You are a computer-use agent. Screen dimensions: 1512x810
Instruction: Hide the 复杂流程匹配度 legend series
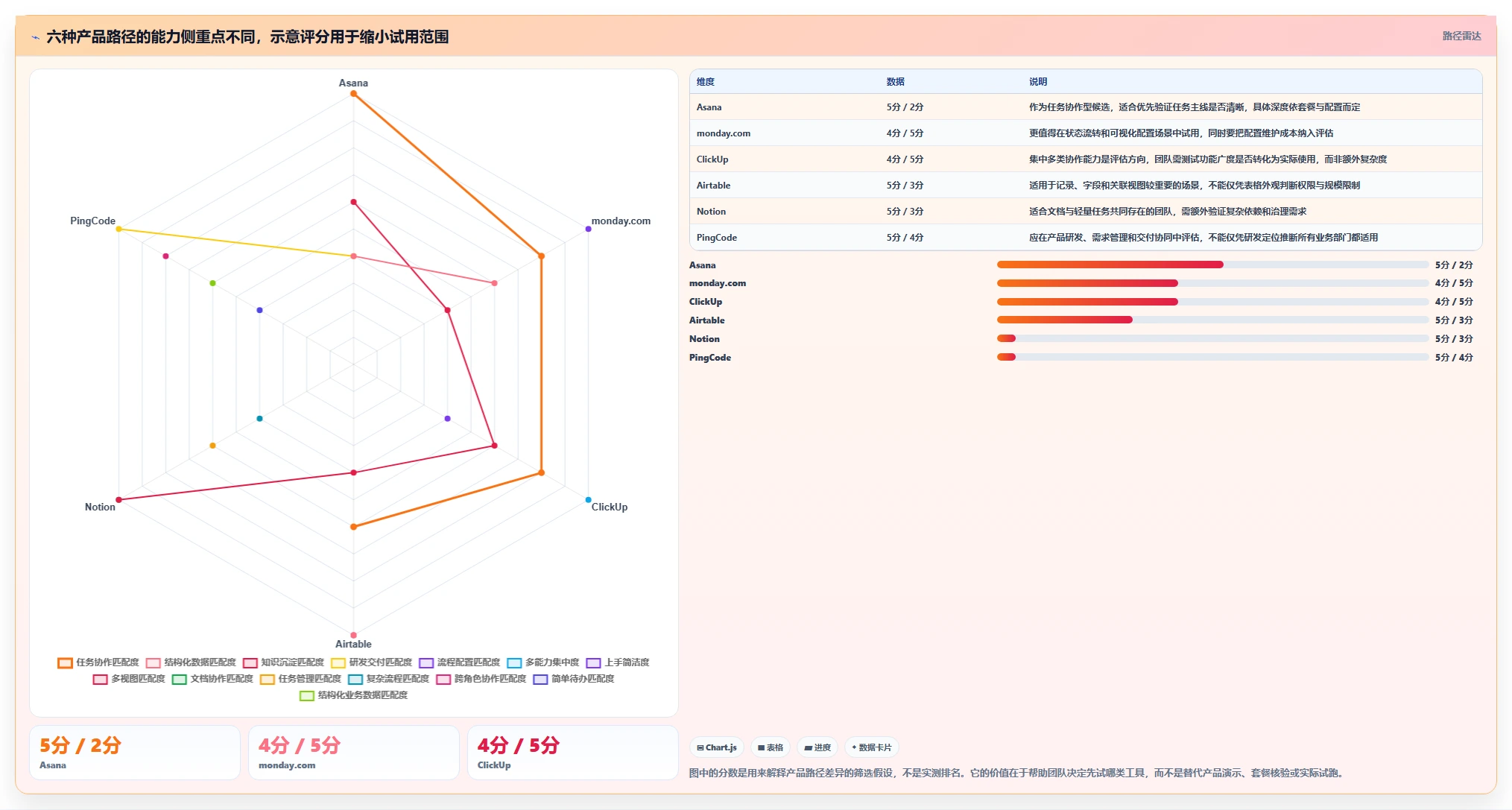[388, 679]
